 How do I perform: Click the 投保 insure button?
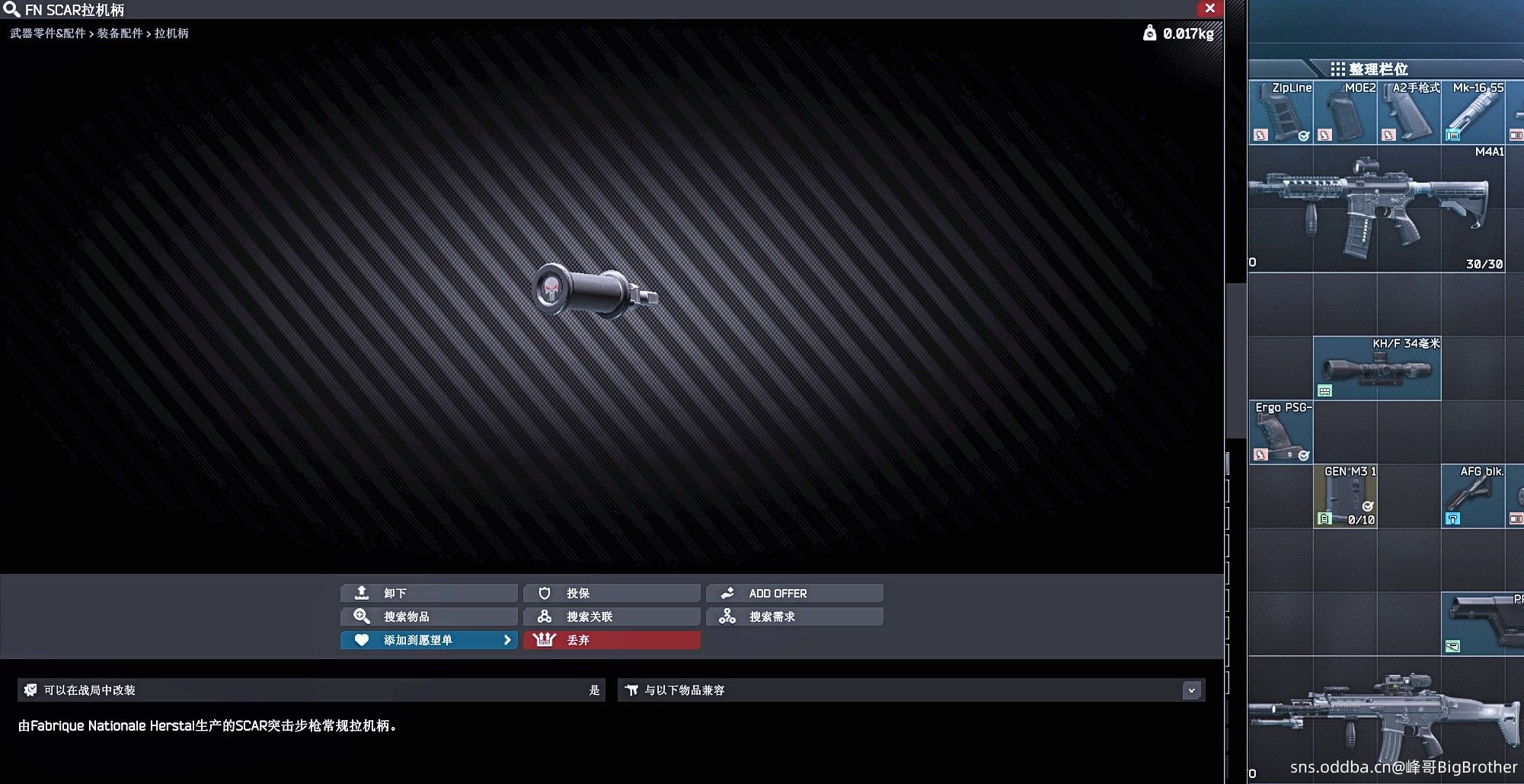(x=612, y=593)
